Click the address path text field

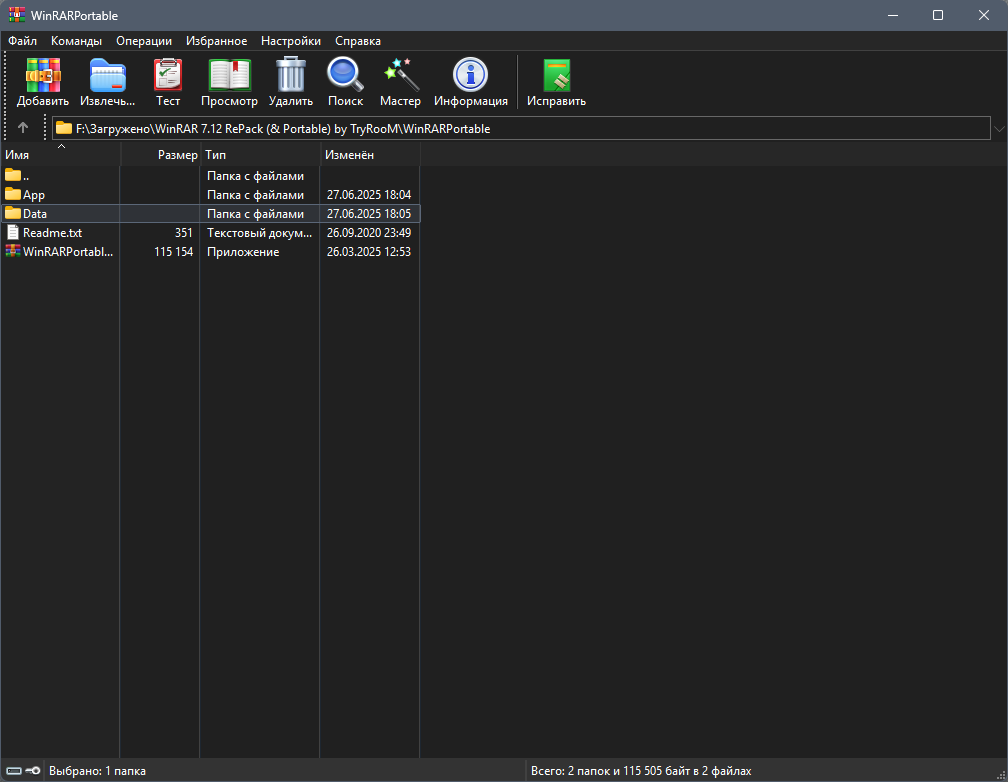pos(521,128)
